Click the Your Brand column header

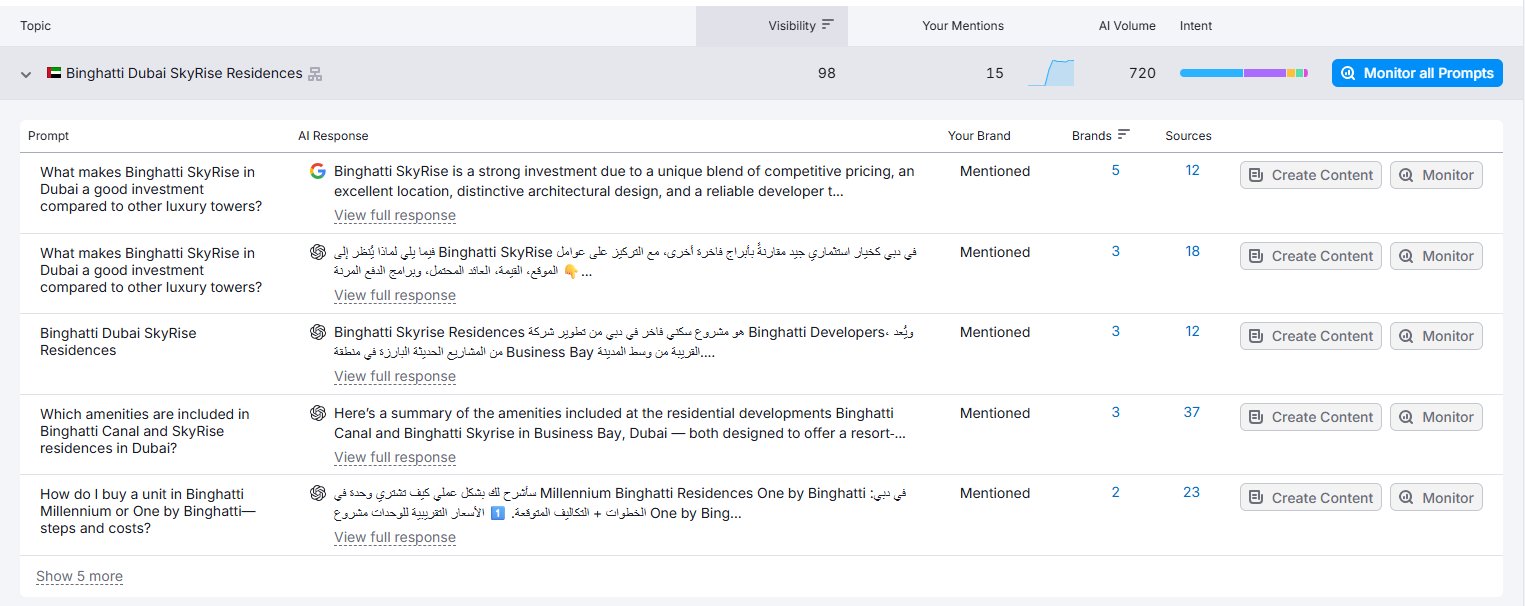(x=979, y=135)
